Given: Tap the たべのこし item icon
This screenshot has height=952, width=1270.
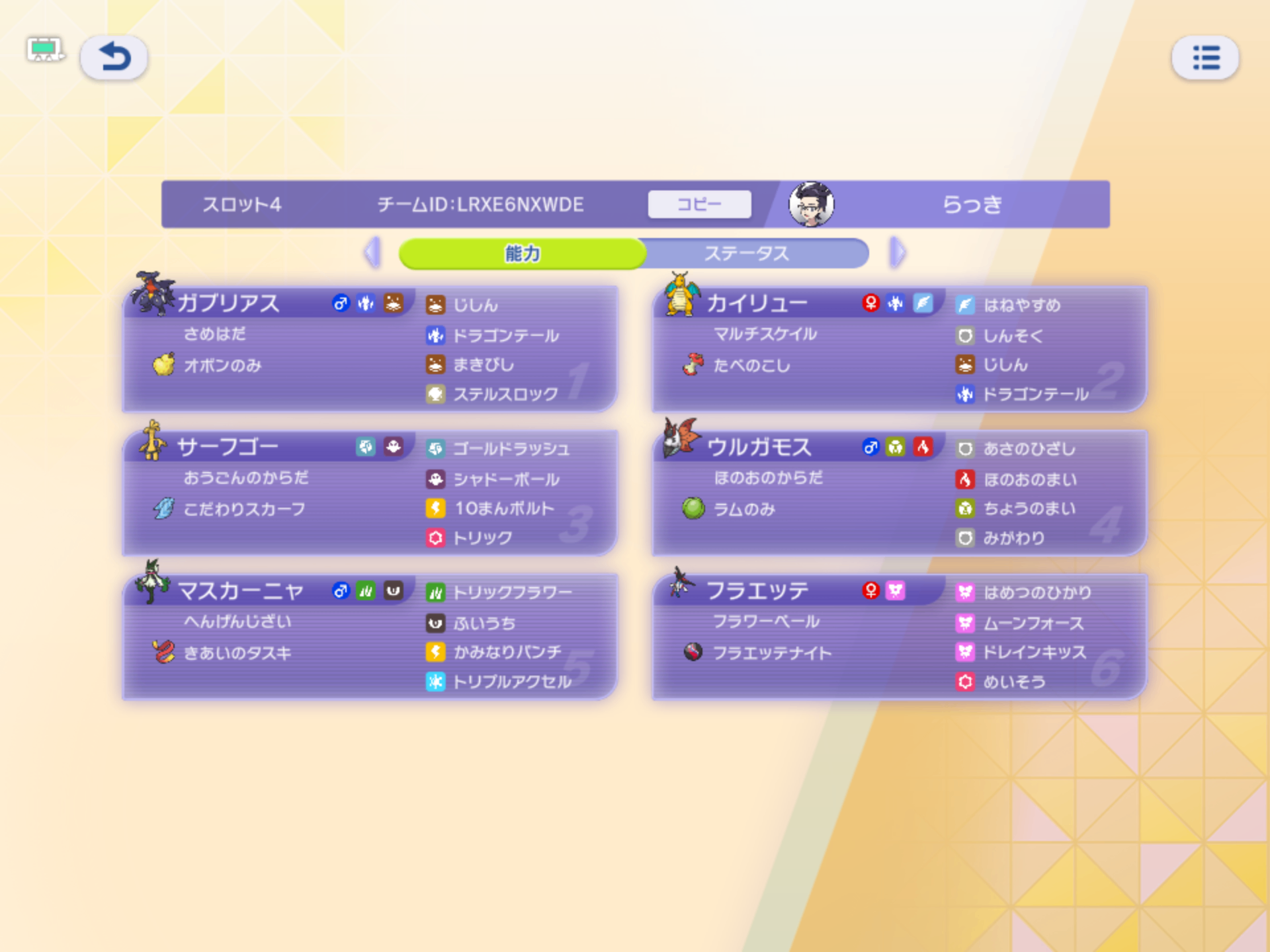Looking at the screenshot, I should [693, 364].
